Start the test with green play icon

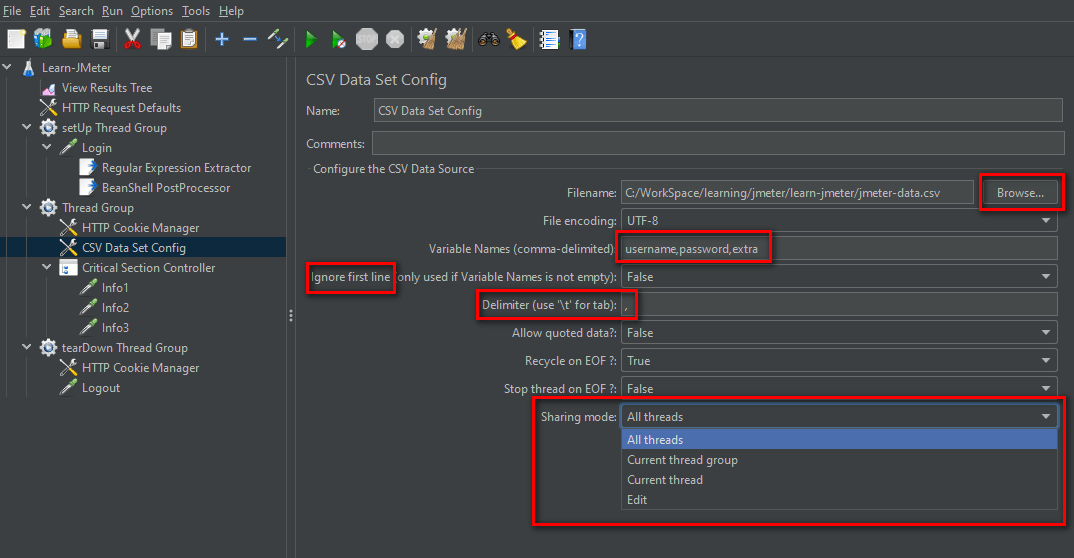click(311, 39)
